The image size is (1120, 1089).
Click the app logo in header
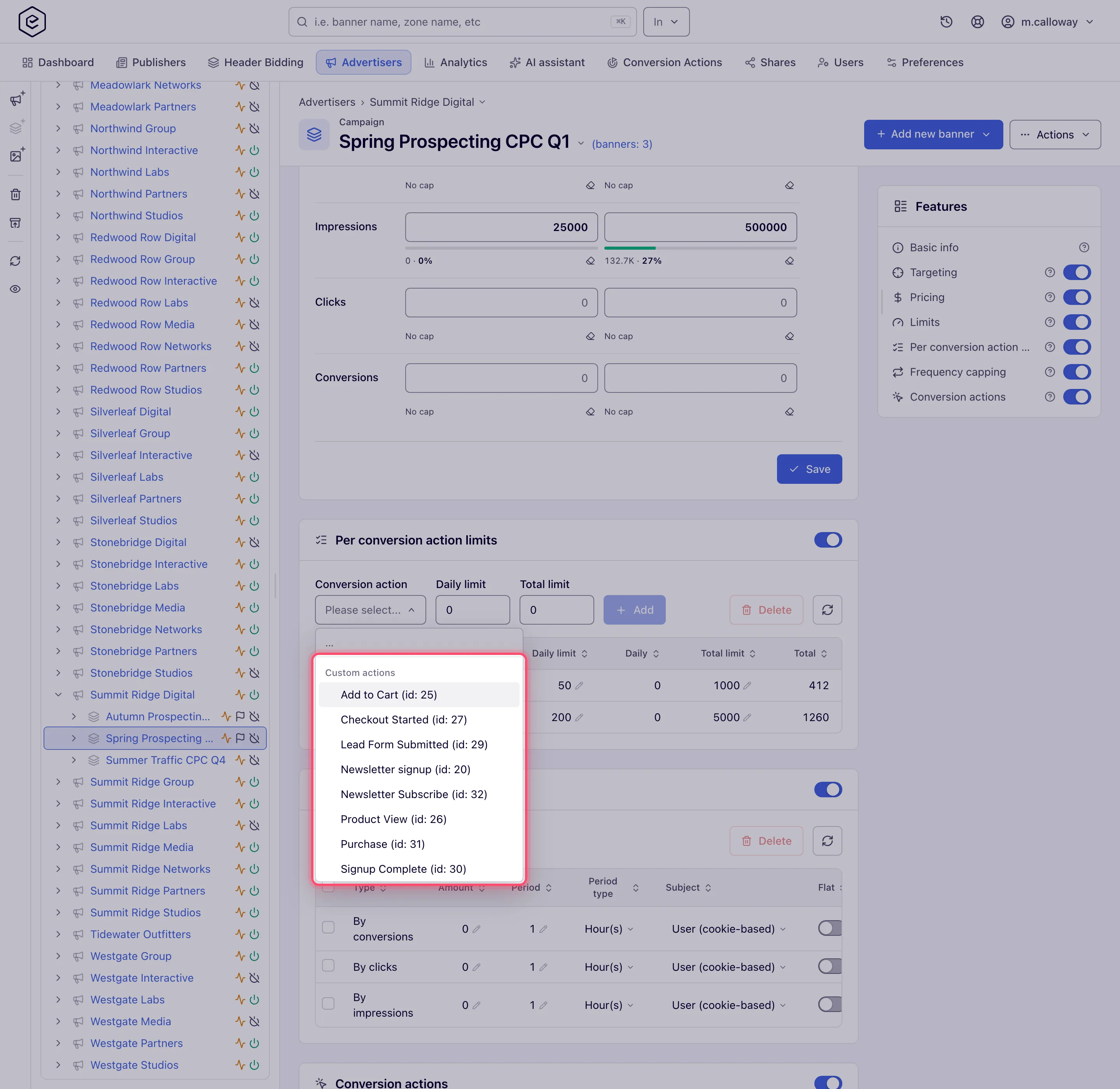click(32, 22)
